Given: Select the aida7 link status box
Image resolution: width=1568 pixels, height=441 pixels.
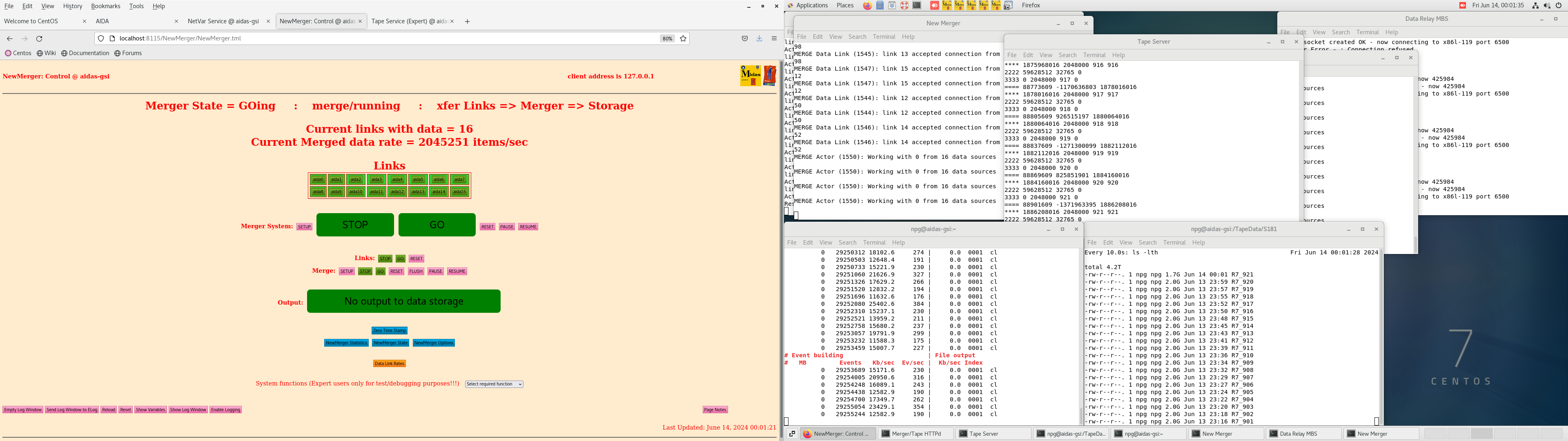Looking at the screenshot, I should (x=459, y=180).
